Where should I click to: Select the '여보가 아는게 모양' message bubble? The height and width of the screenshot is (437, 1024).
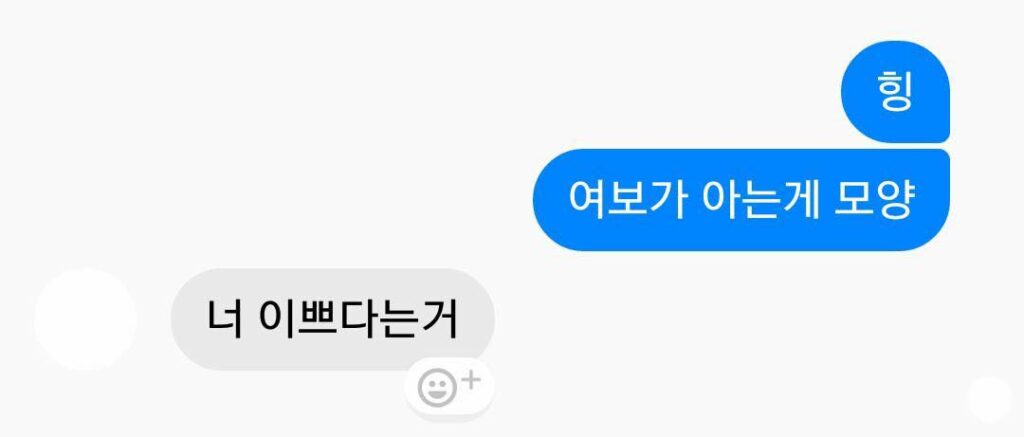pos(741,200)
